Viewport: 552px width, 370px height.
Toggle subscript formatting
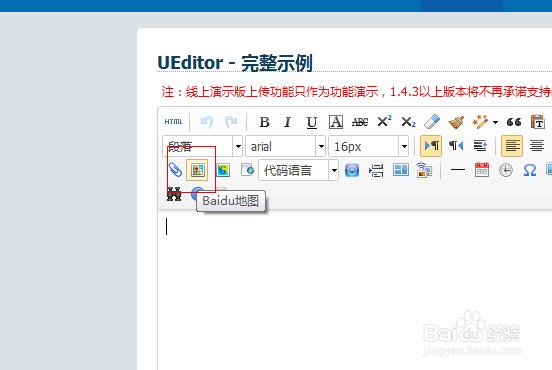[x=408, y=122]
